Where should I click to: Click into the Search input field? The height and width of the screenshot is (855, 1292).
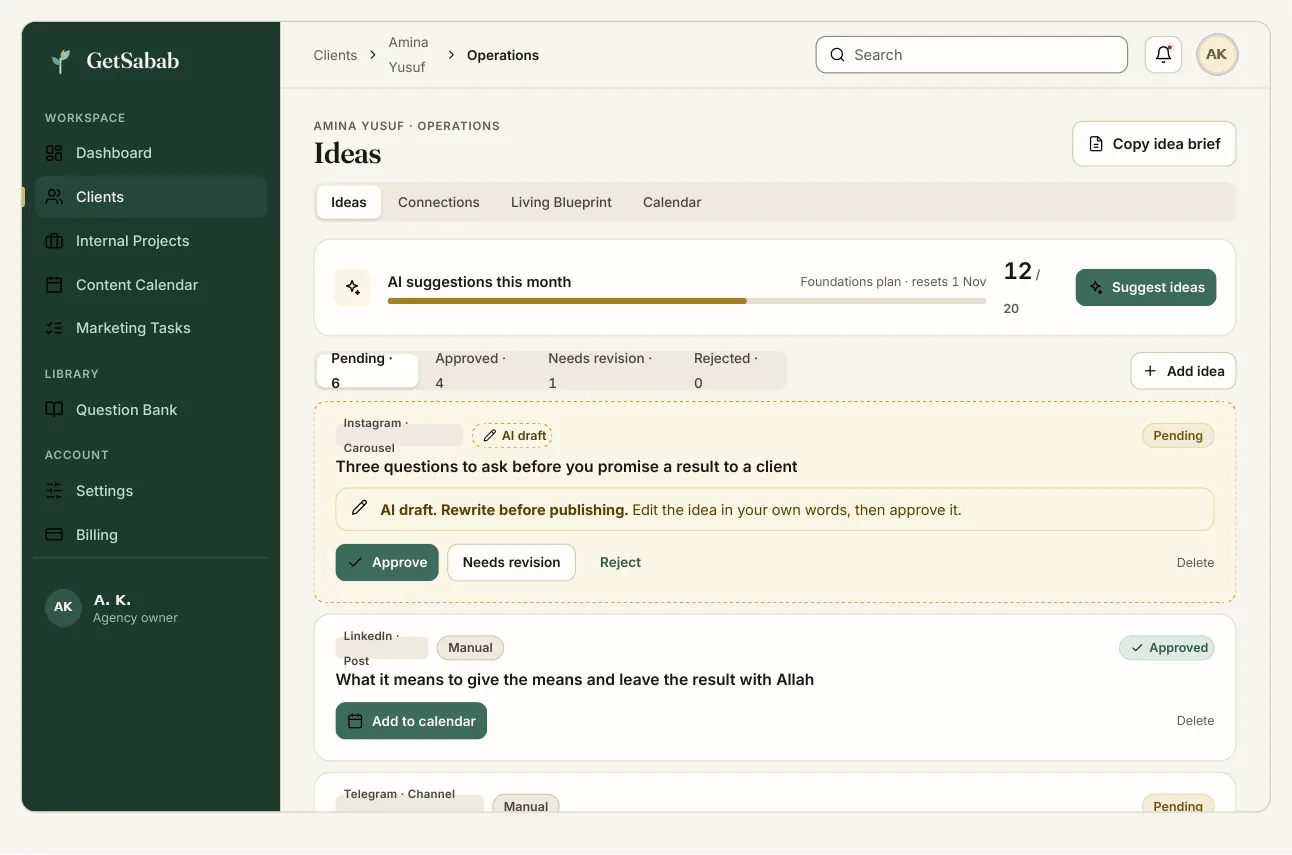972,55
